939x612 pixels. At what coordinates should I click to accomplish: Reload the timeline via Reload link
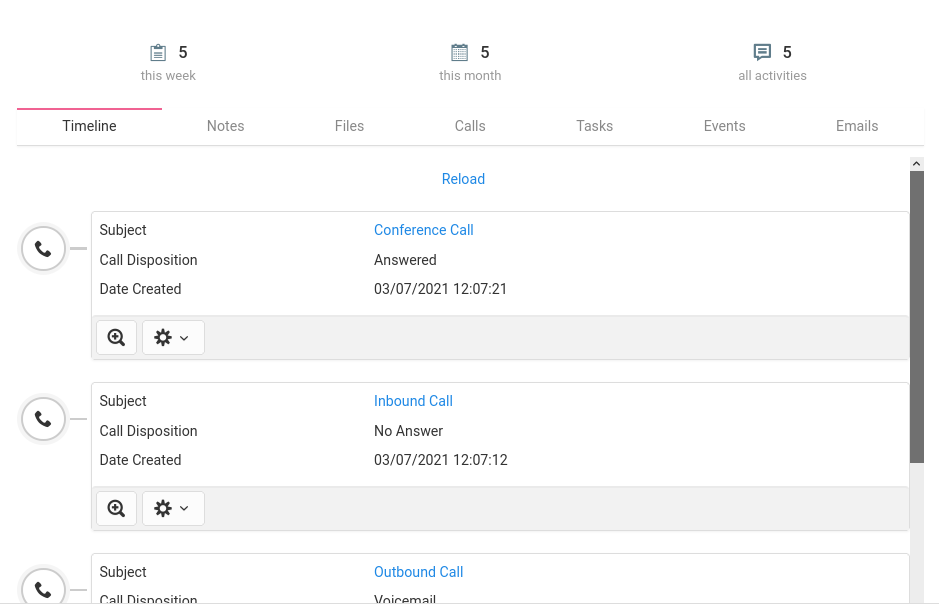coord(463,179)
